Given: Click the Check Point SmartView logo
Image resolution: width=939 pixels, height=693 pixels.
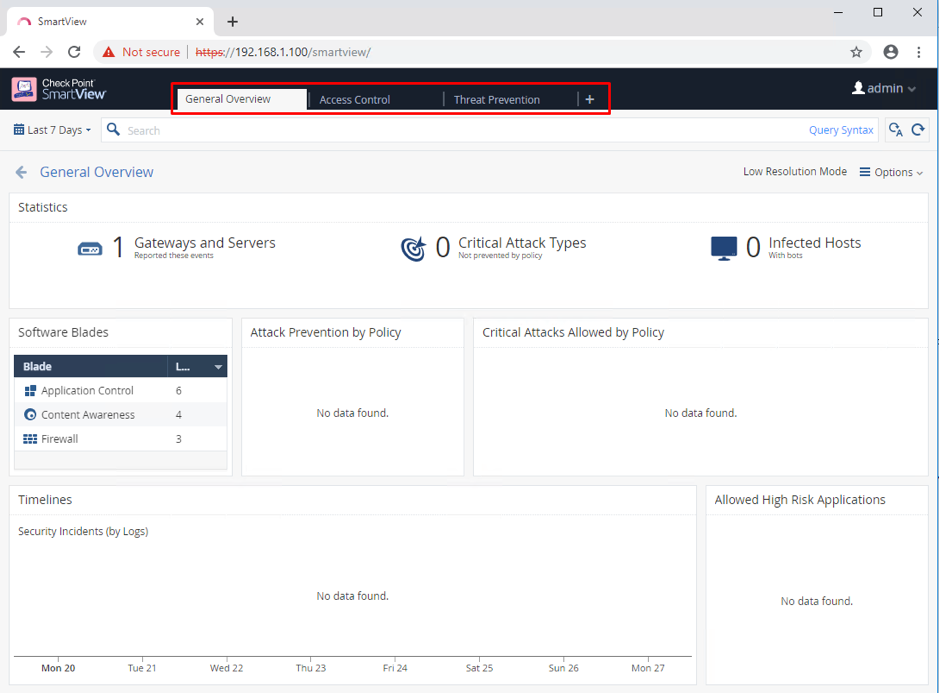Looking at the screenshot, I should [x=59, y=89].
